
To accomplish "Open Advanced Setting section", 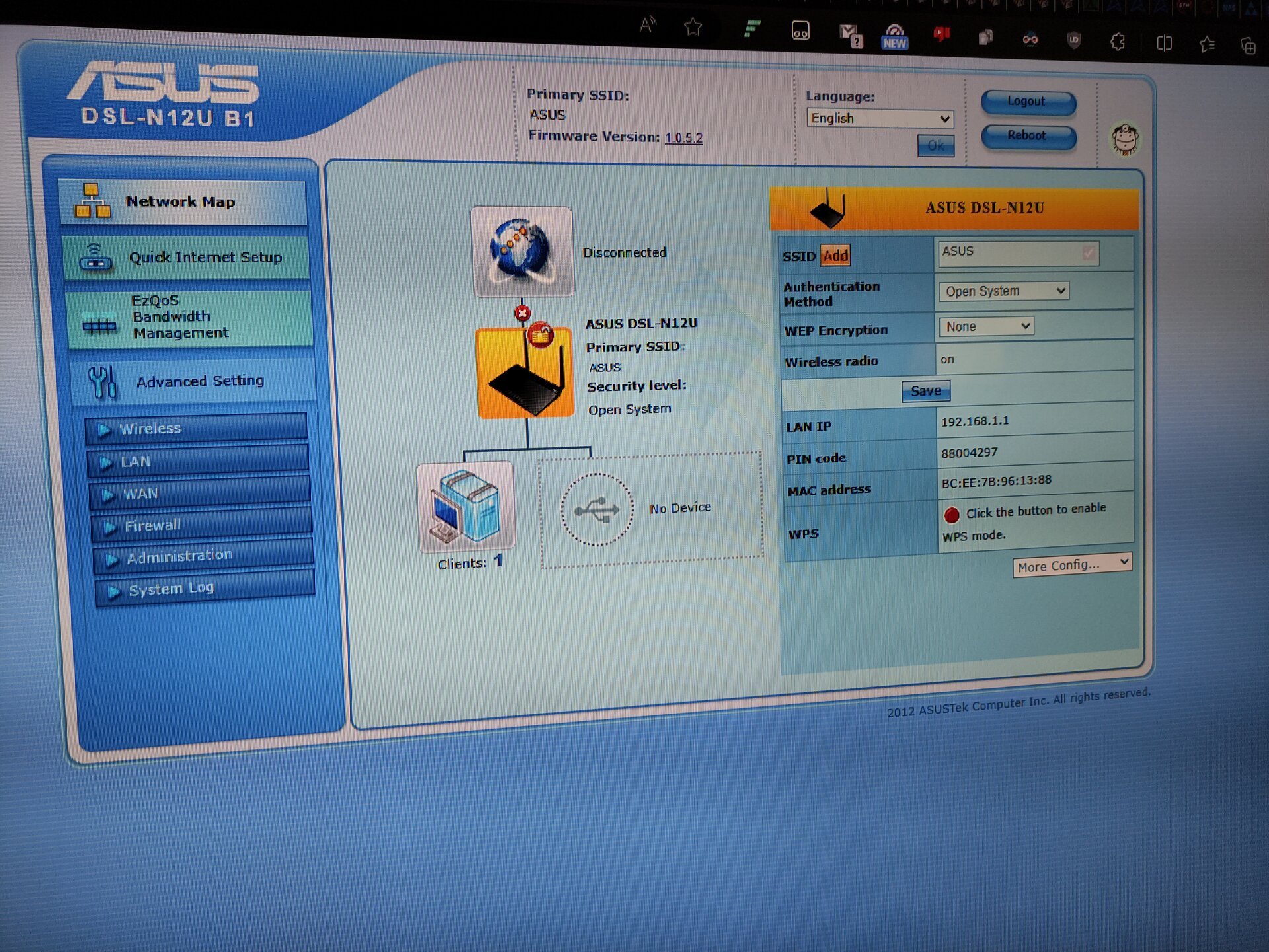I will click(193, 381).
